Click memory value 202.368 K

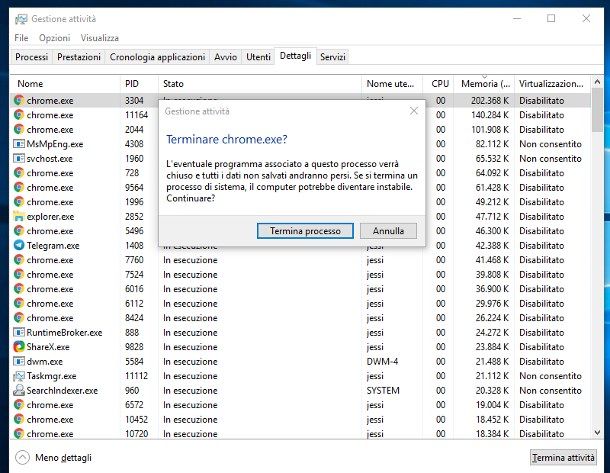click(490, 100)
